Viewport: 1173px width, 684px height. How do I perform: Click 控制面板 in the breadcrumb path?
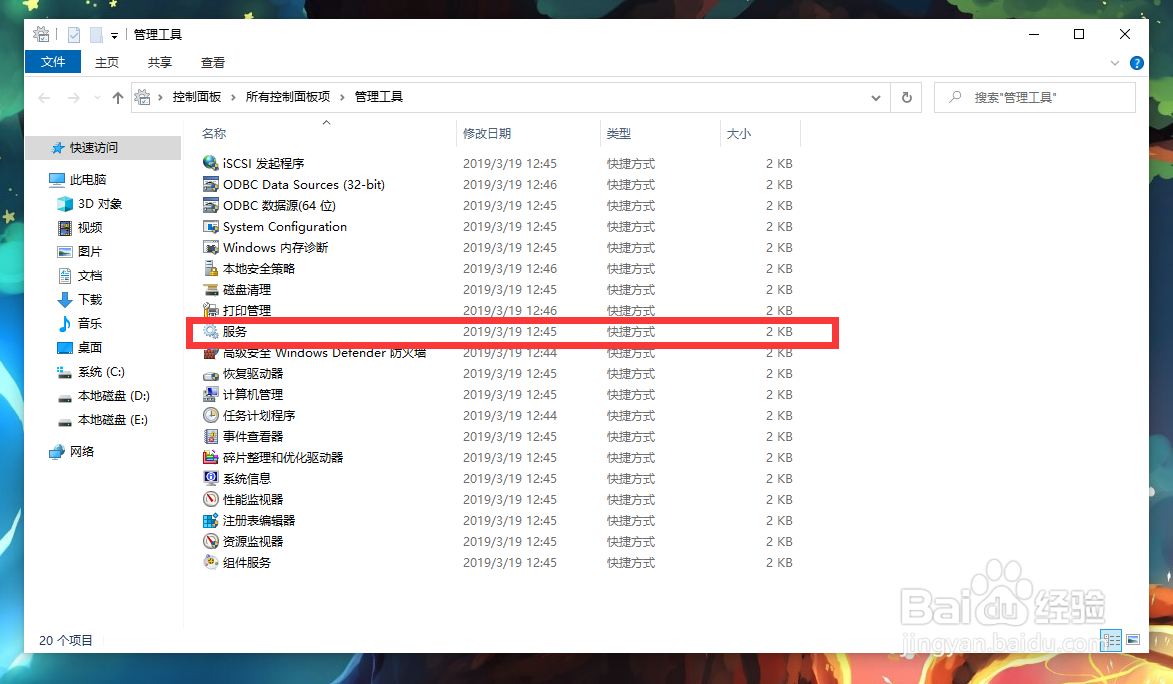(197, 97)
